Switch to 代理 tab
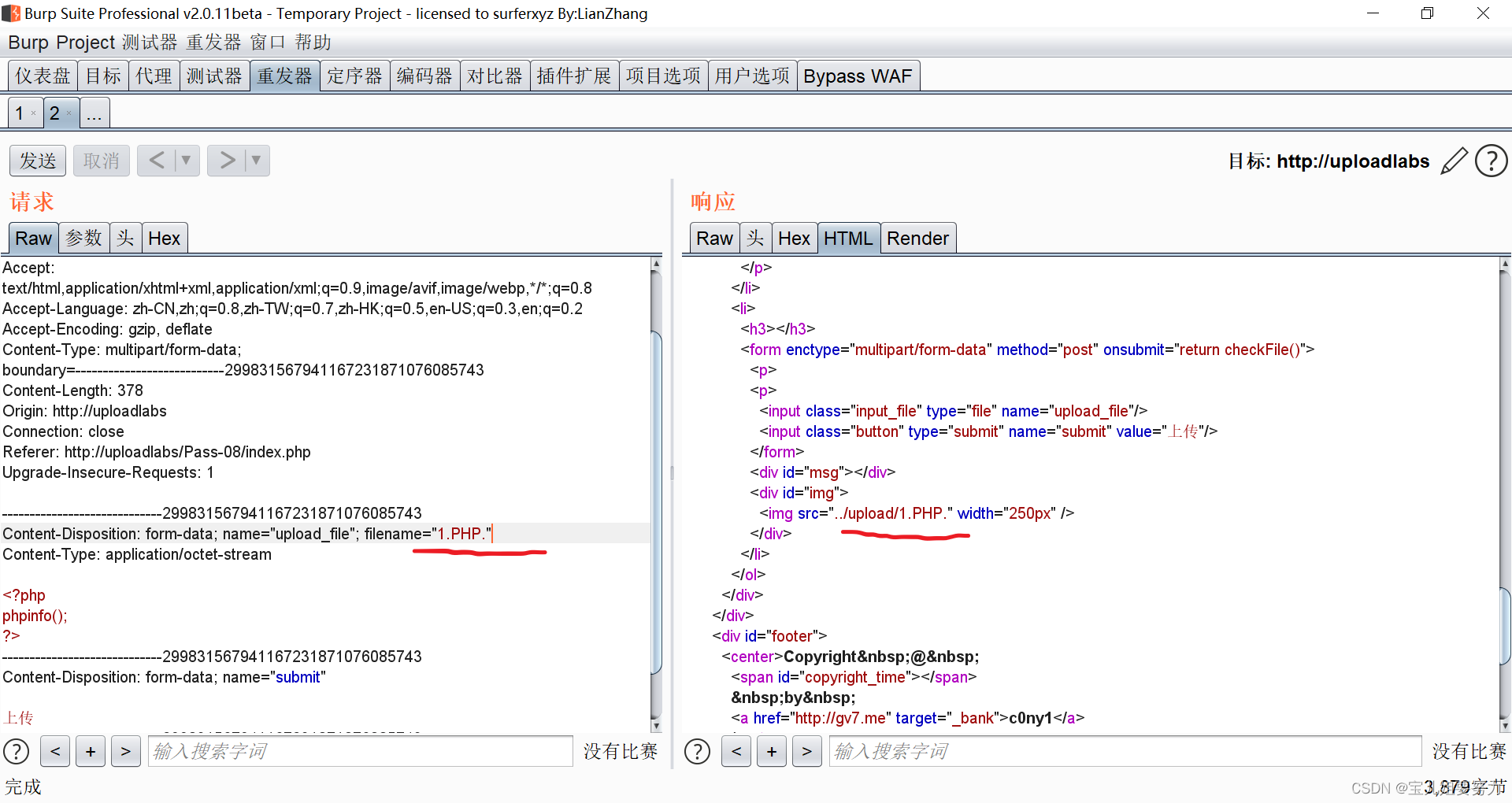 (154, 76)
